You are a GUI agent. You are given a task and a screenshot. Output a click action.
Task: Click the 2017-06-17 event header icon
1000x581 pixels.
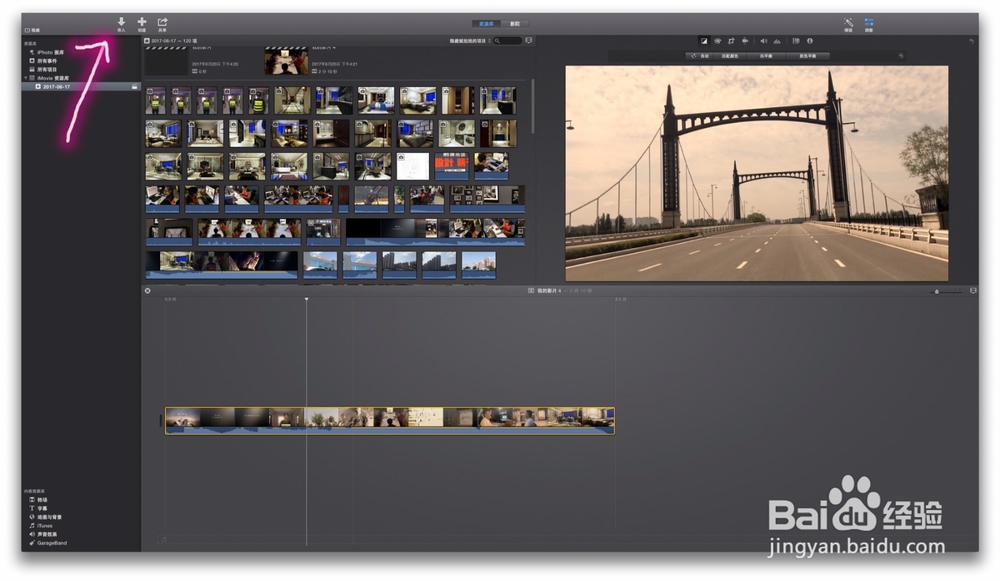point(147,41)
